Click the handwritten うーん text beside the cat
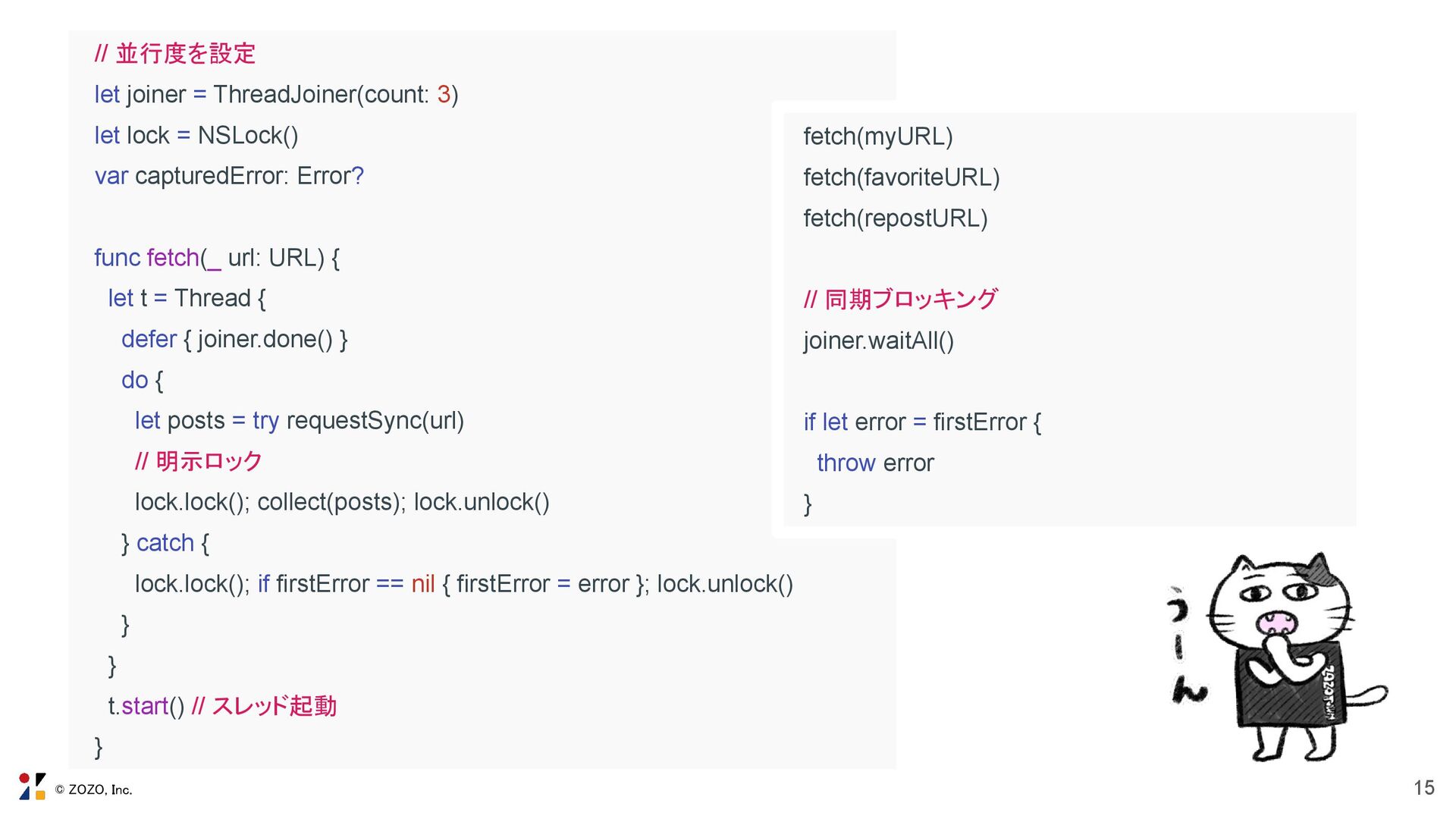The image size is (1456, 819). click(x=1185, y=645)
